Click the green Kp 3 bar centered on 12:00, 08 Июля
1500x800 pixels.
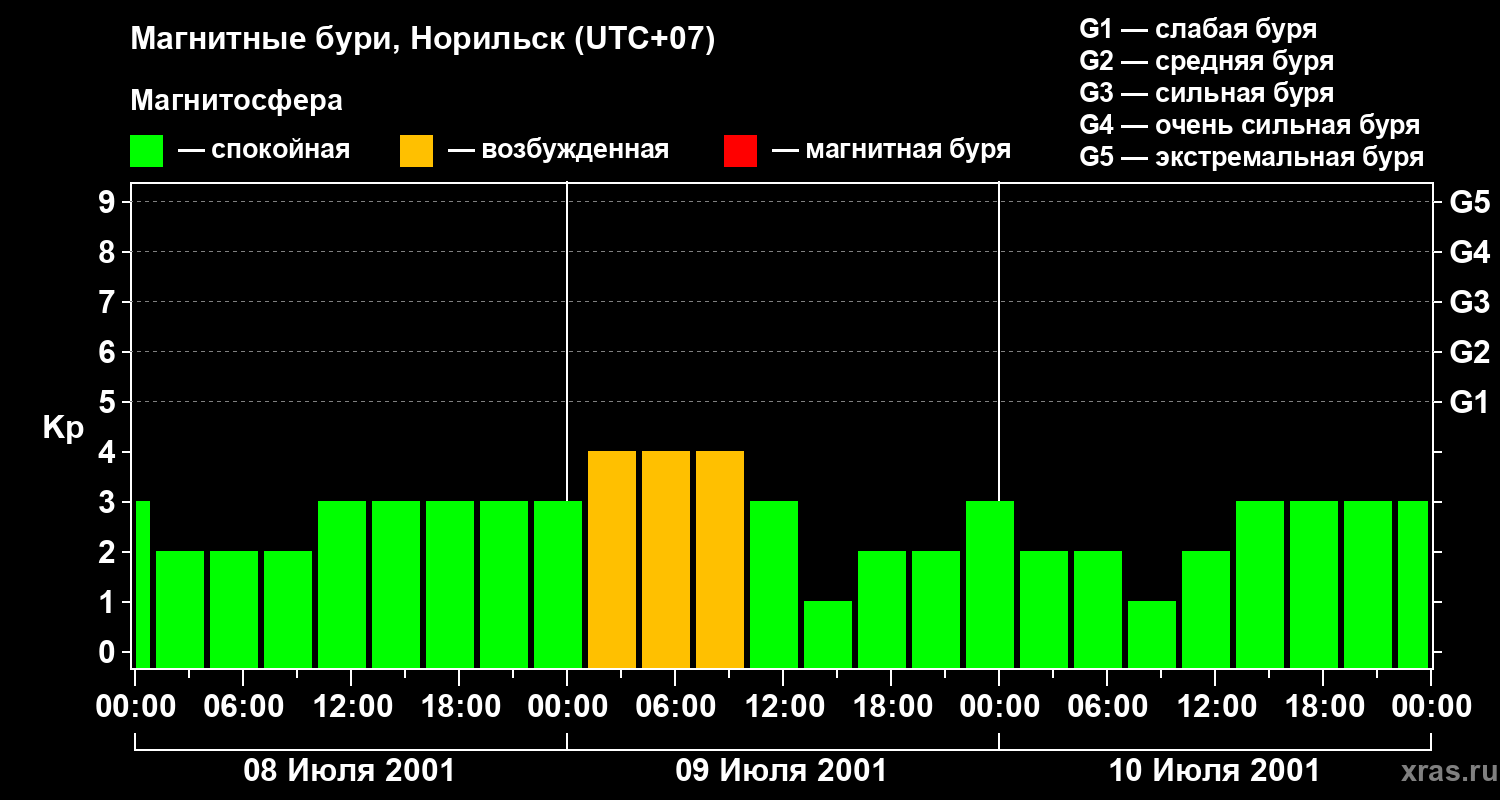pyautogui.click(x=342, y=584)
